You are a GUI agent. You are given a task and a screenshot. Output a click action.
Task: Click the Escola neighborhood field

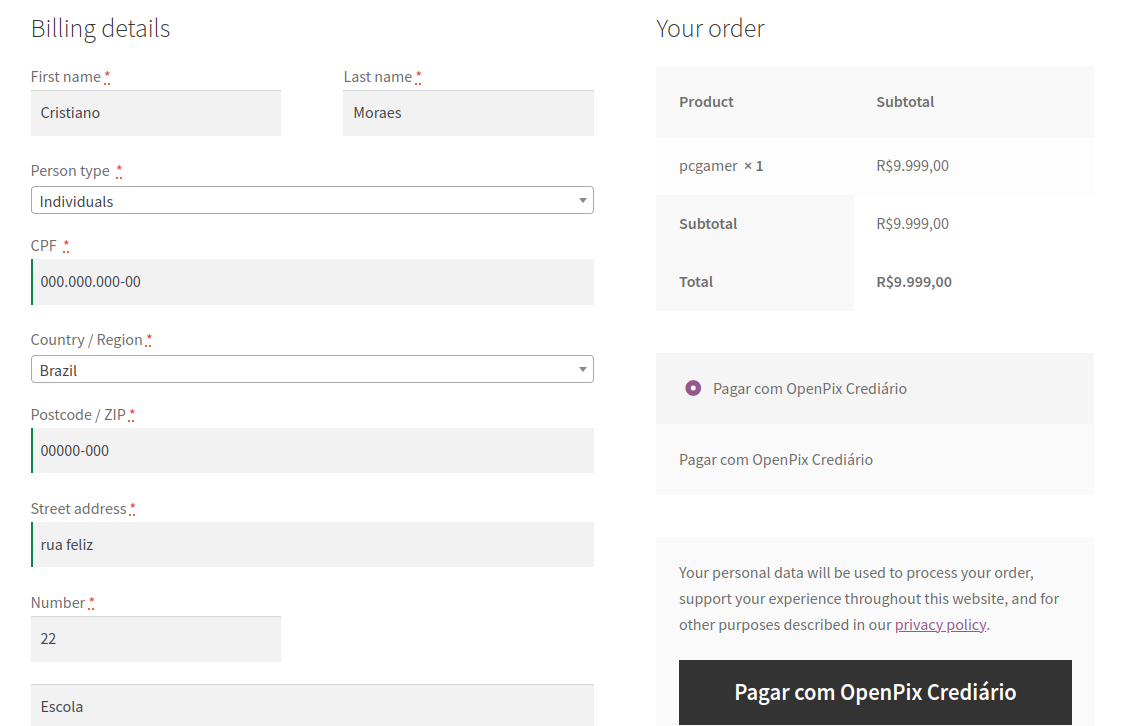(x=312, y=706)
